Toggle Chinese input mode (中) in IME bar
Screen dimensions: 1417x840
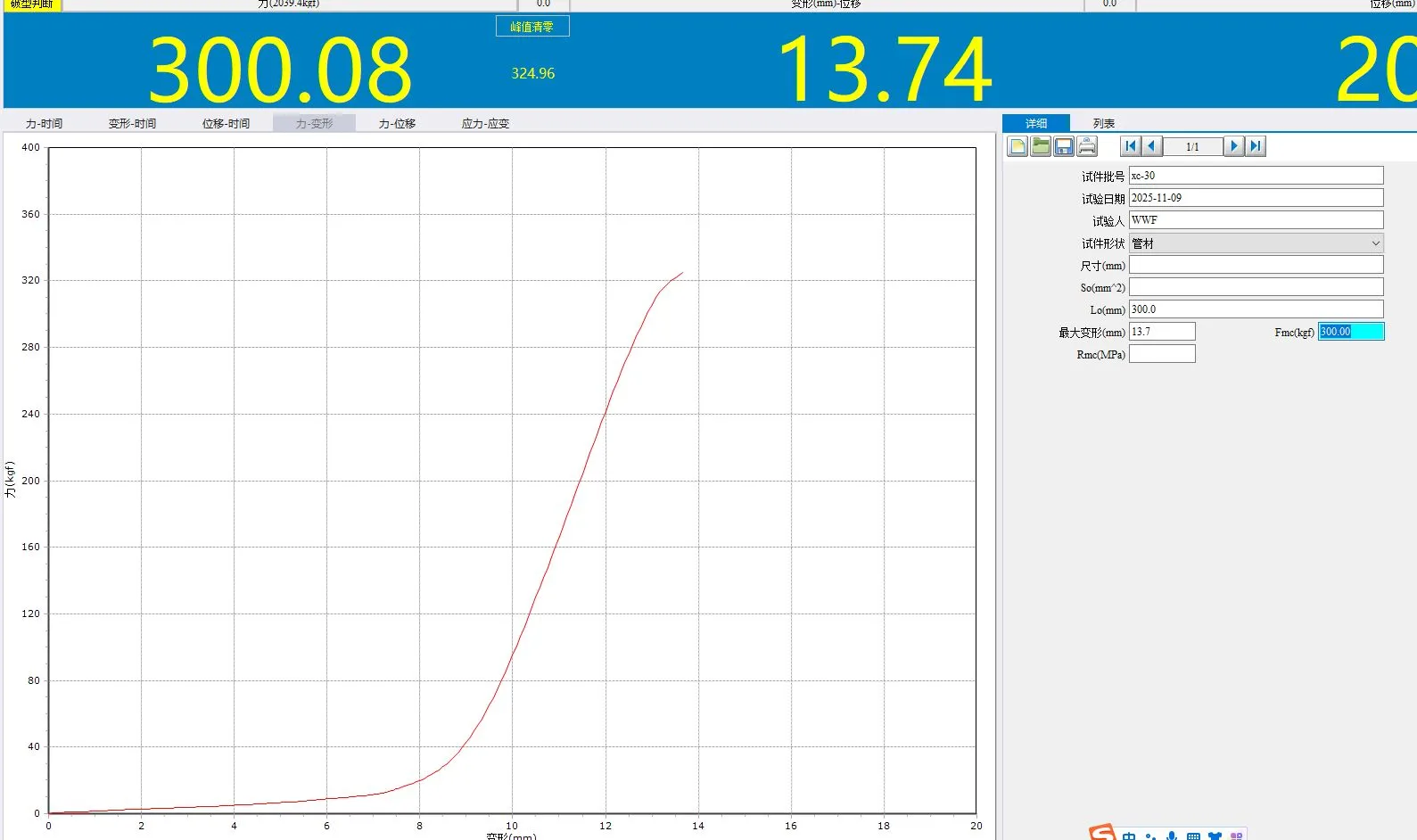point(1129,836)
